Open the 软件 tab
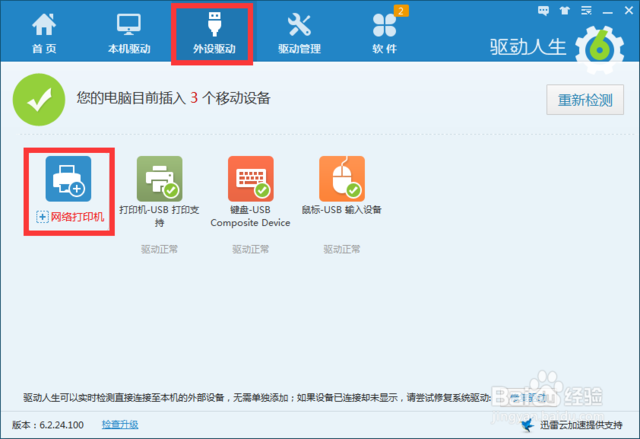 pos(384,33)
